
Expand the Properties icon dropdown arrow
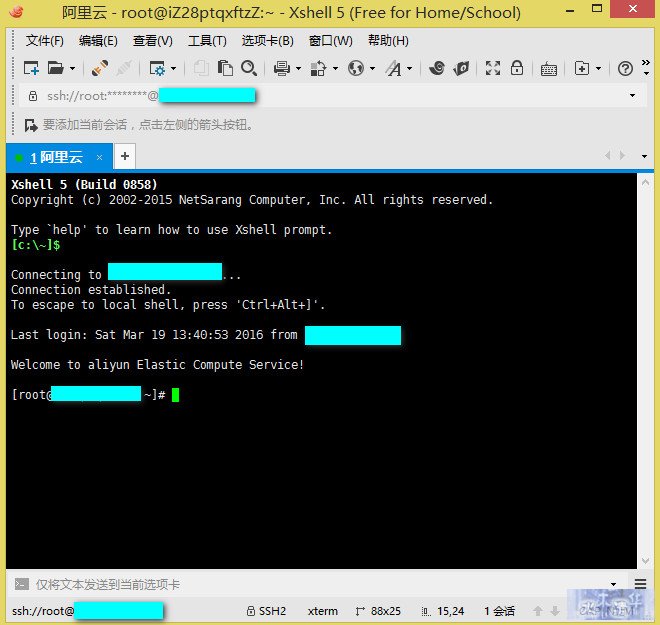[x=173, y=69]
